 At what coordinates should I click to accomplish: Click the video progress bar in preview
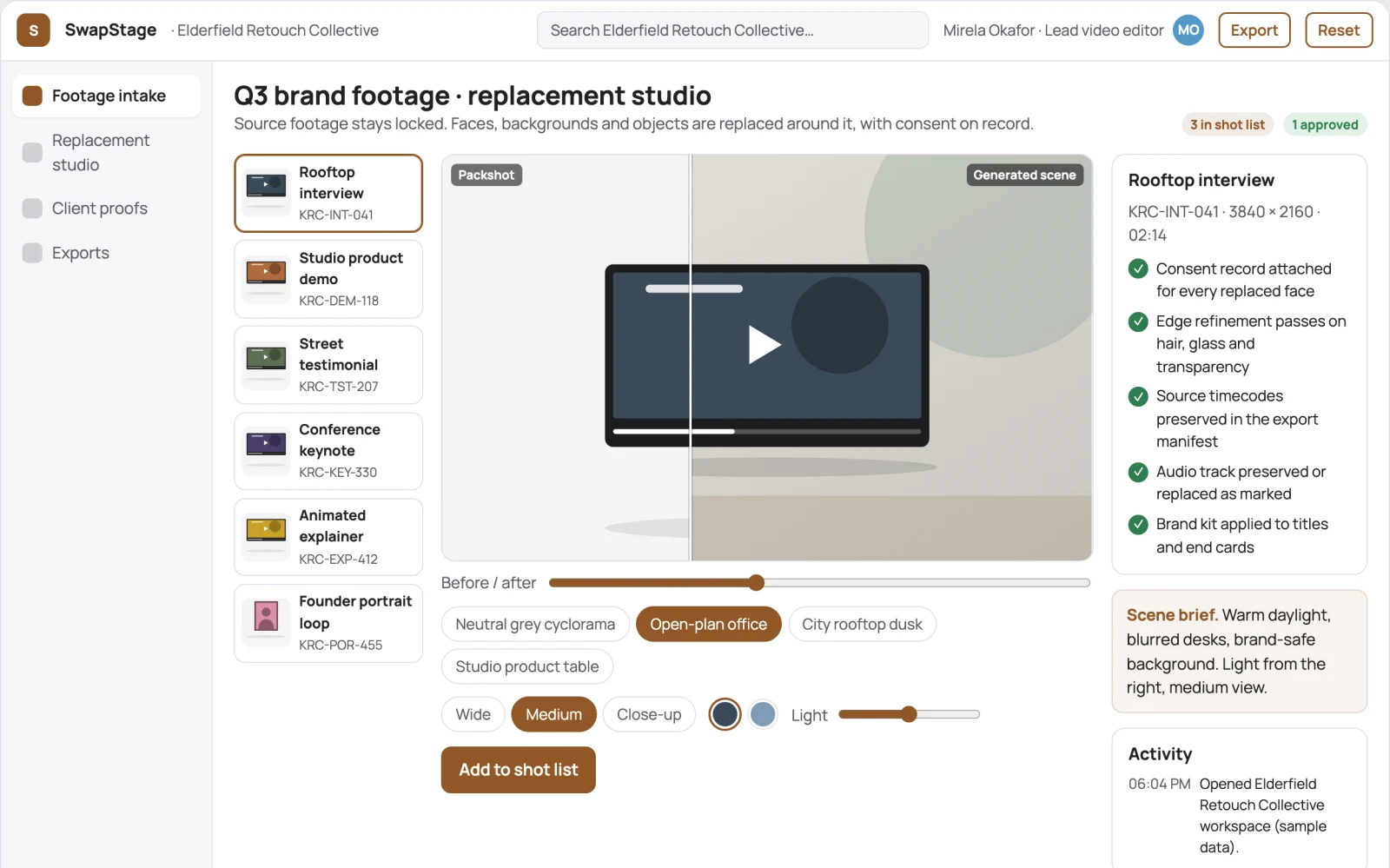click(x=766, y=431)
